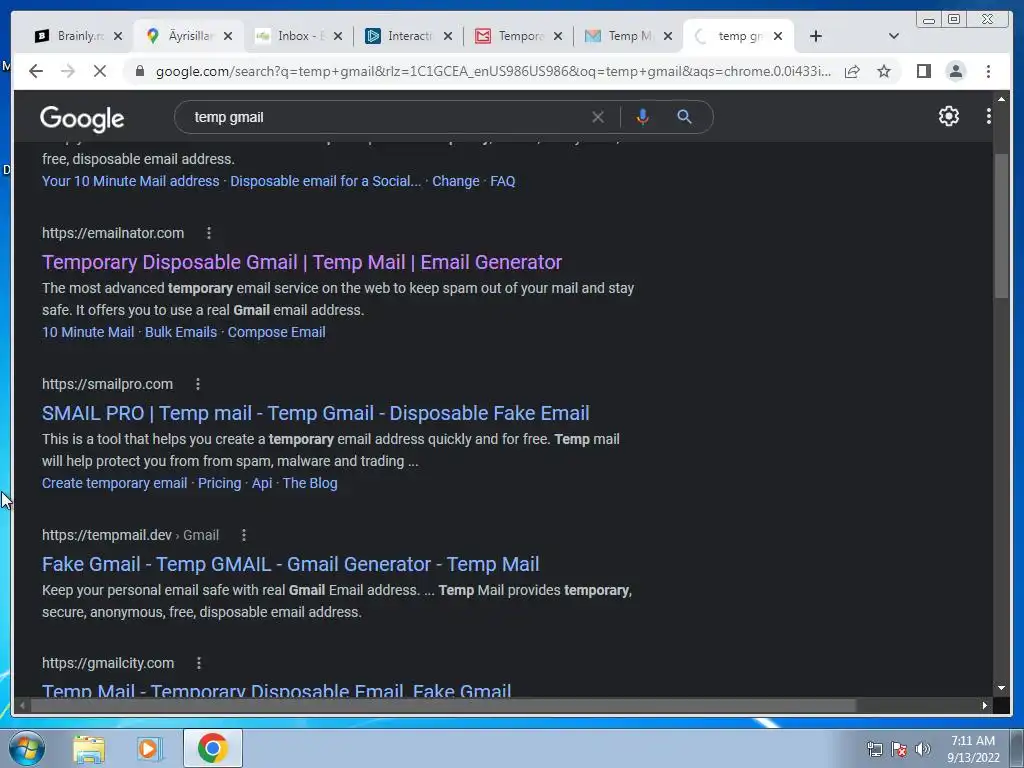Clear the Google search box text
The width and height of the screenshot is (1024, 768).
(x=598, y=117)
